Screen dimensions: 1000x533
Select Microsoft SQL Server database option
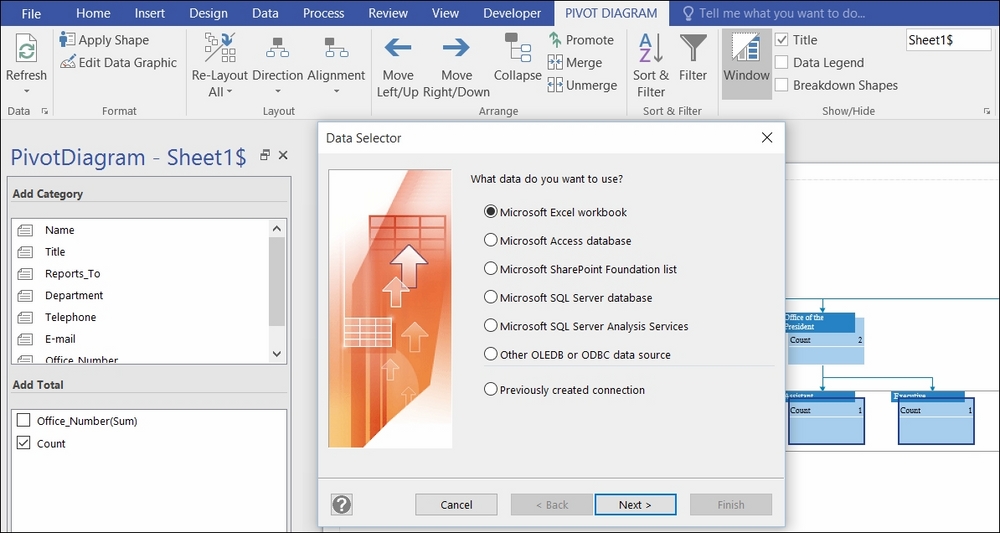tap(490, 297)
